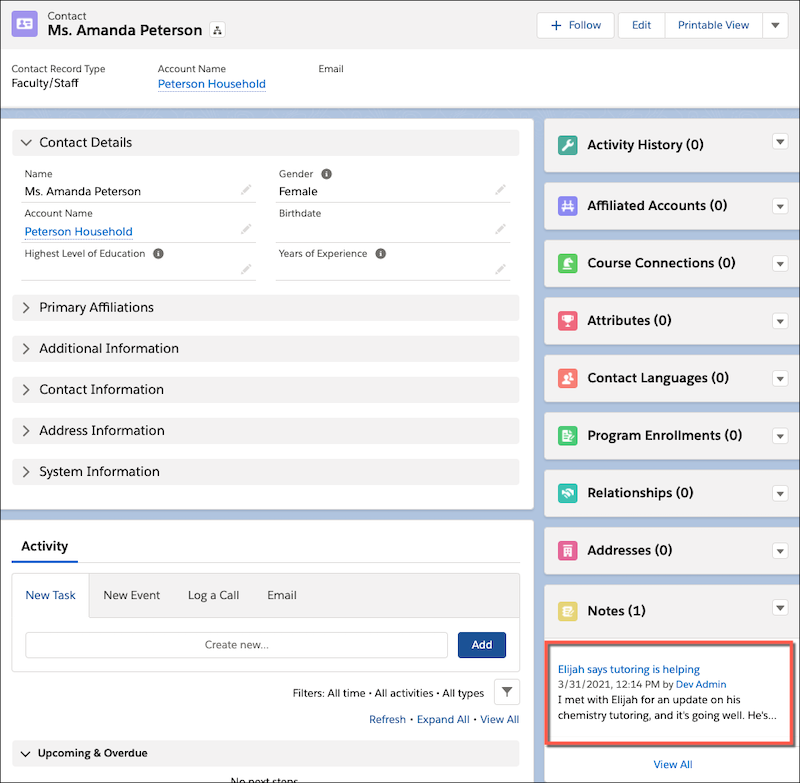Click info icon next to Years of Experience

tap(380, 254)
